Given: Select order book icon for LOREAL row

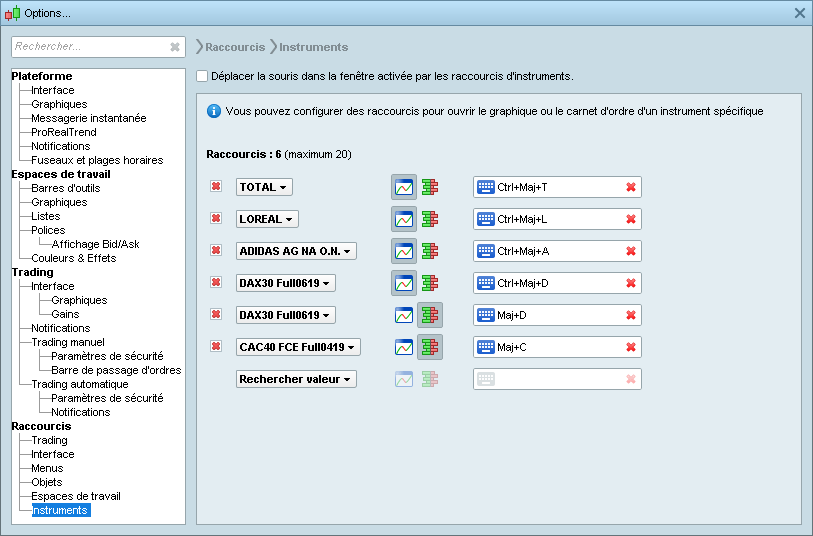Looking at the screenshot, I should click(430, 219).
